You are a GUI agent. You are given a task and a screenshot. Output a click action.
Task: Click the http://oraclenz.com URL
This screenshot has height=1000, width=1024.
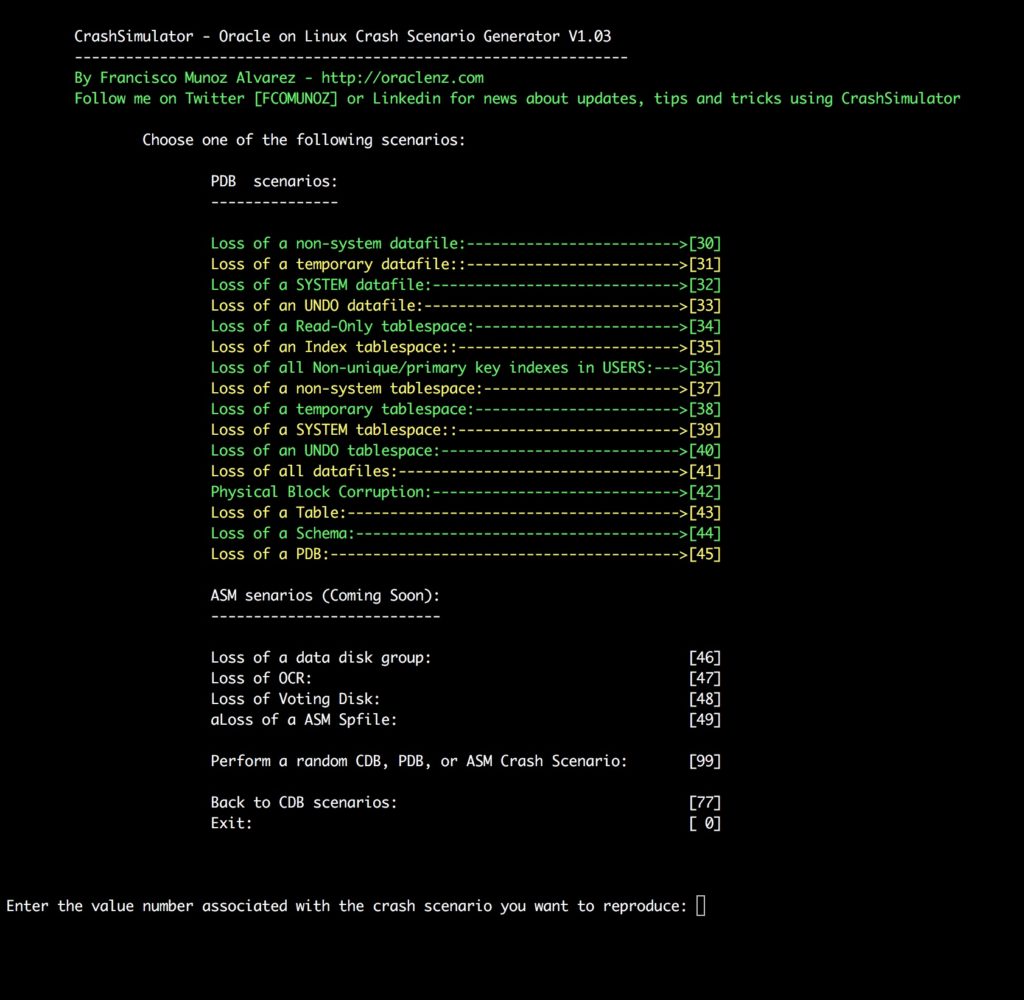[x=402, y=78]
